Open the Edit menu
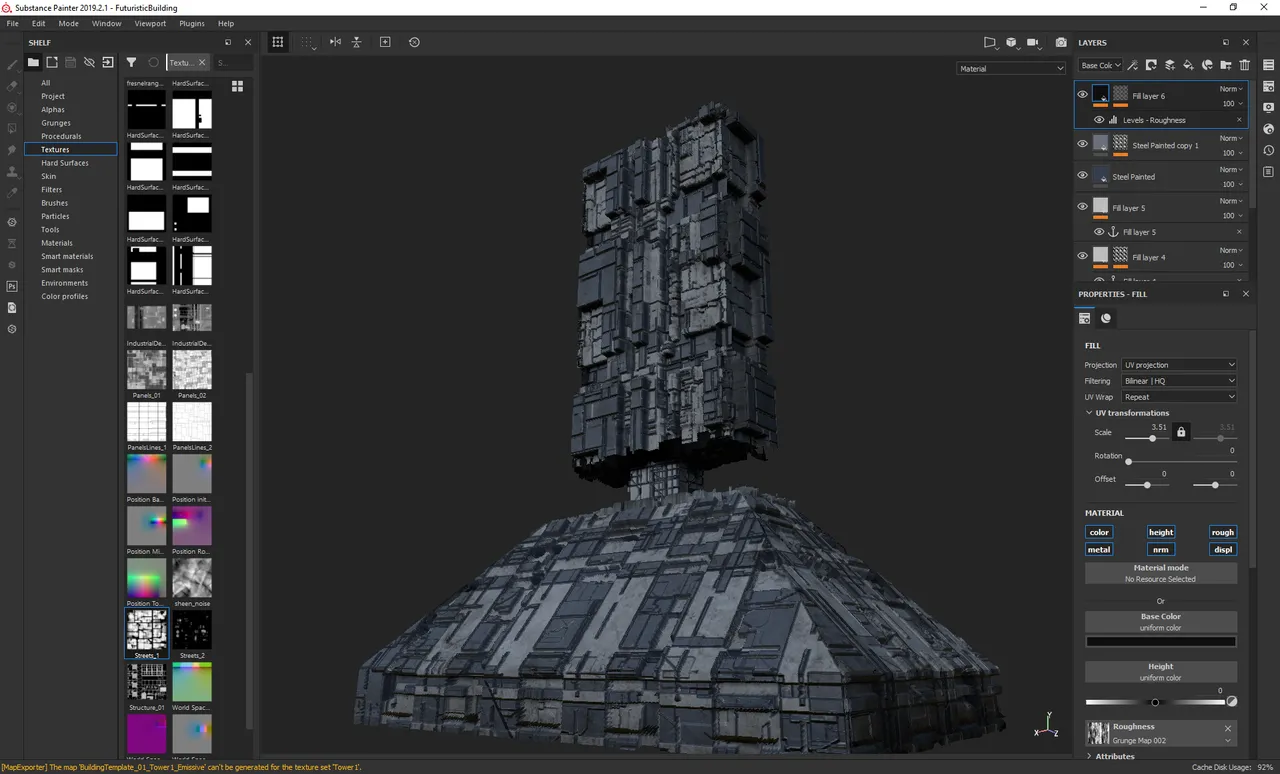The height and width of the screenshot is (774, 1280). tap(38, 23)
